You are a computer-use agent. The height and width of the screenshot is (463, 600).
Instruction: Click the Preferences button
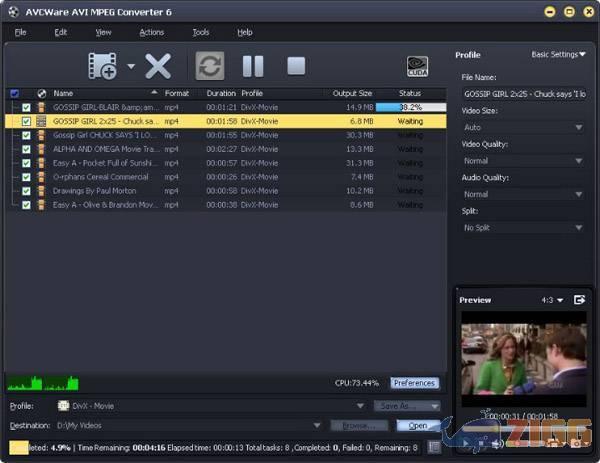pos(414,383)
